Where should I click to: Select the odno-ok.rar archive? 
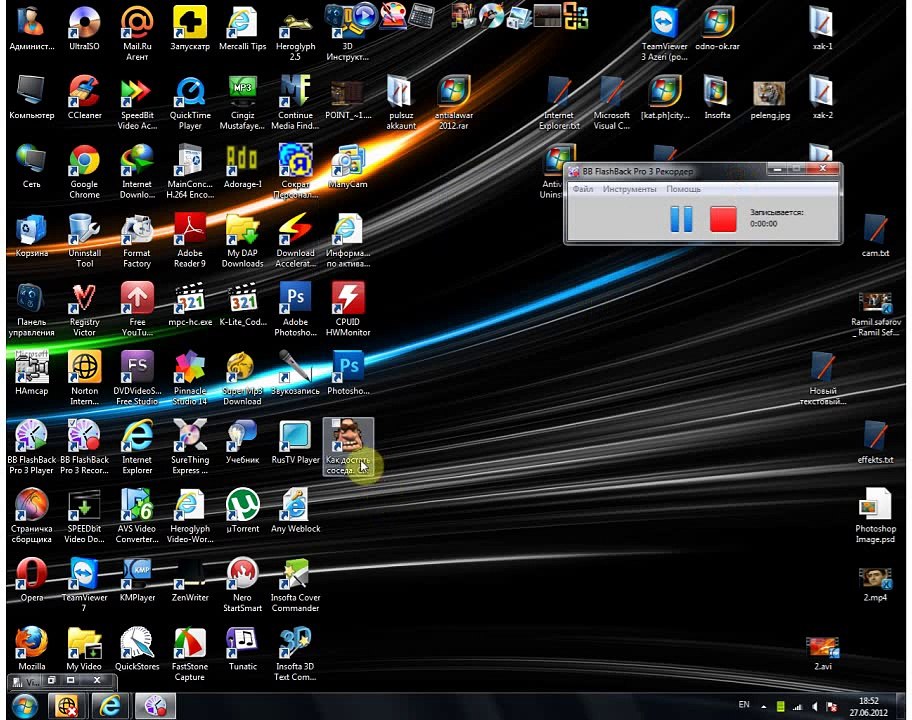(x=717, y=29)
